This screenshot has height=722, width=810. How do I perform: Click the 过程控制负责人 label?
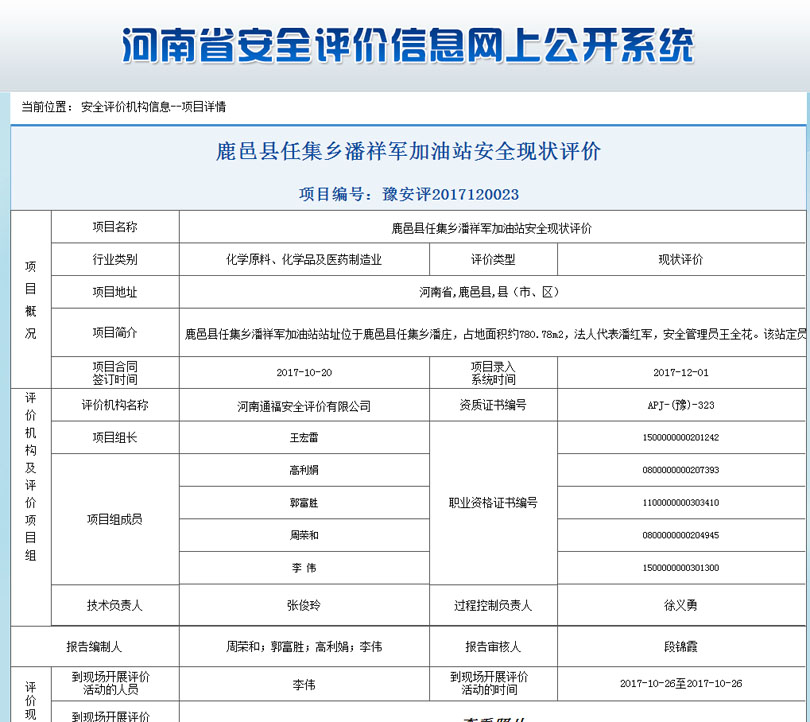click(493, 605)
